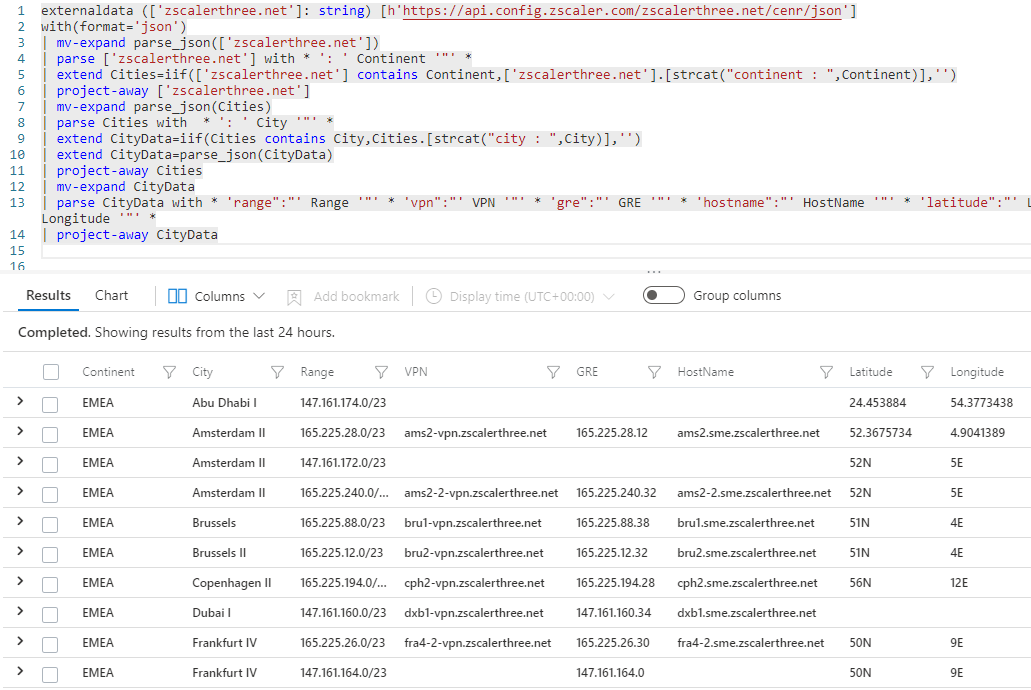
Task: Check the Frankfurt IV fra4-2 row checkbox
Action: [x=50, y=645]
